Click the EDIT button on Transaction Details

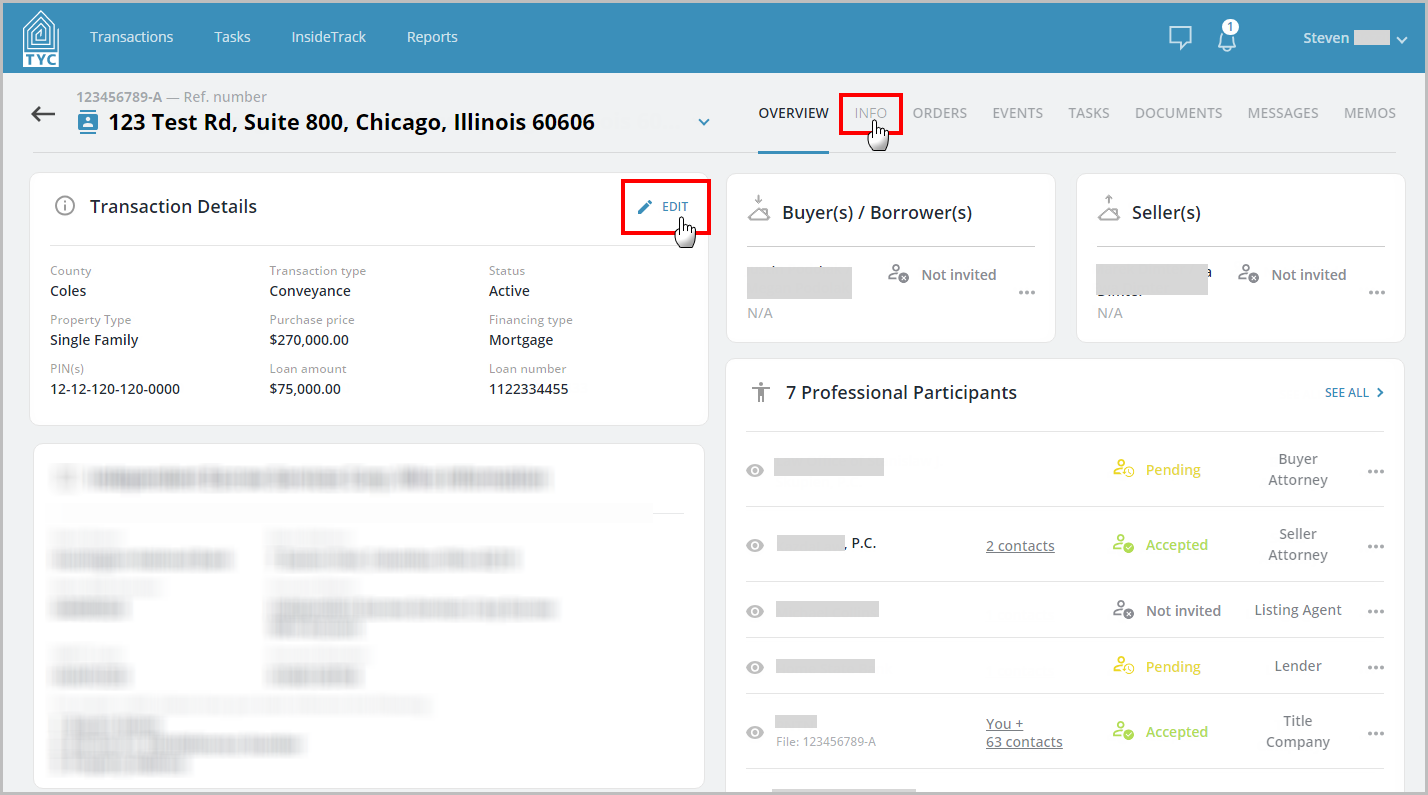point(665,206)
